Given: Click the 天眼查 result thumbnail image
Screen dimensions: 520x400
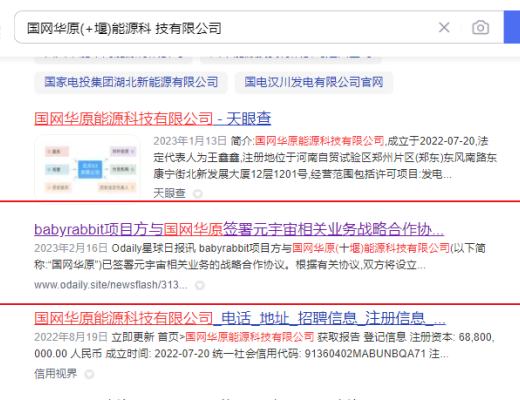Looking at the screenshot, I should point(88,165).
